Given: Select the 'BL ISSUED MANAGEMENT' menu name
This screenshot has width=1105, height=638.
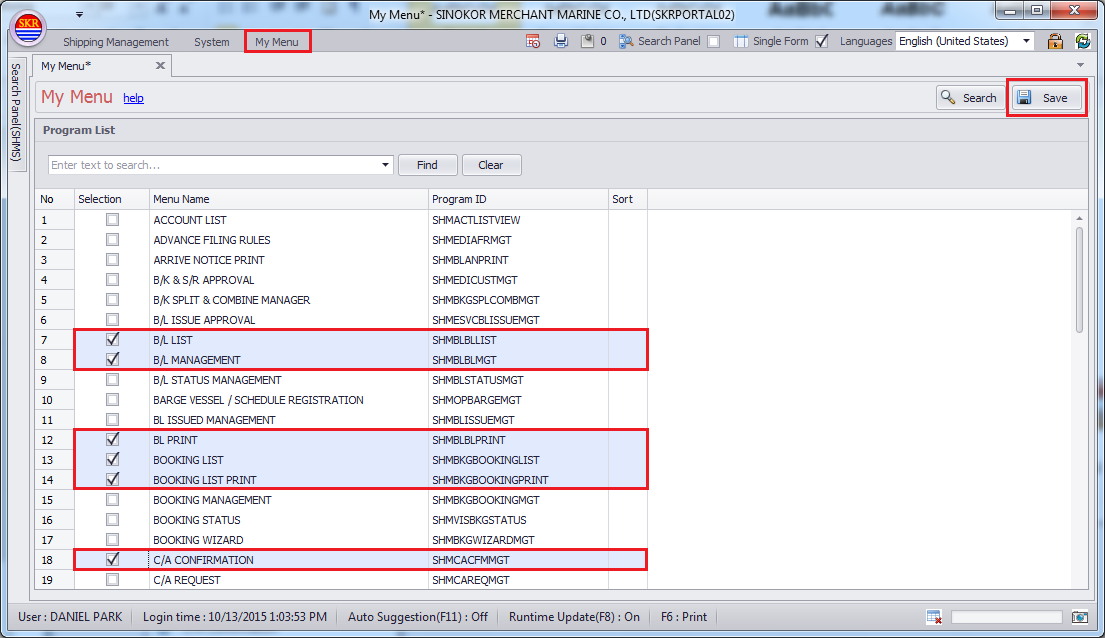Looking at the screenshot, I should (214, 420).
